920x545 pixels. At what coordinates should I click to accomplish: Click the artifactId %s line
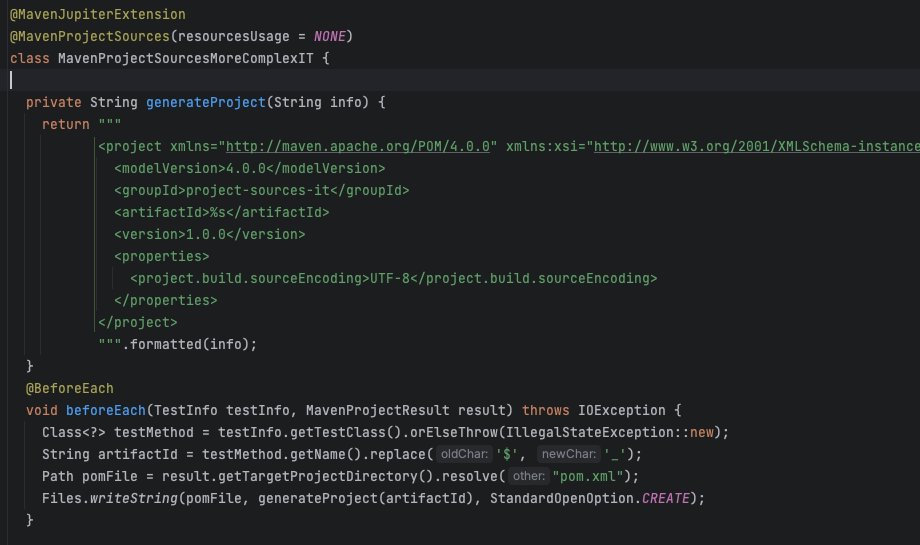[221, 212]
